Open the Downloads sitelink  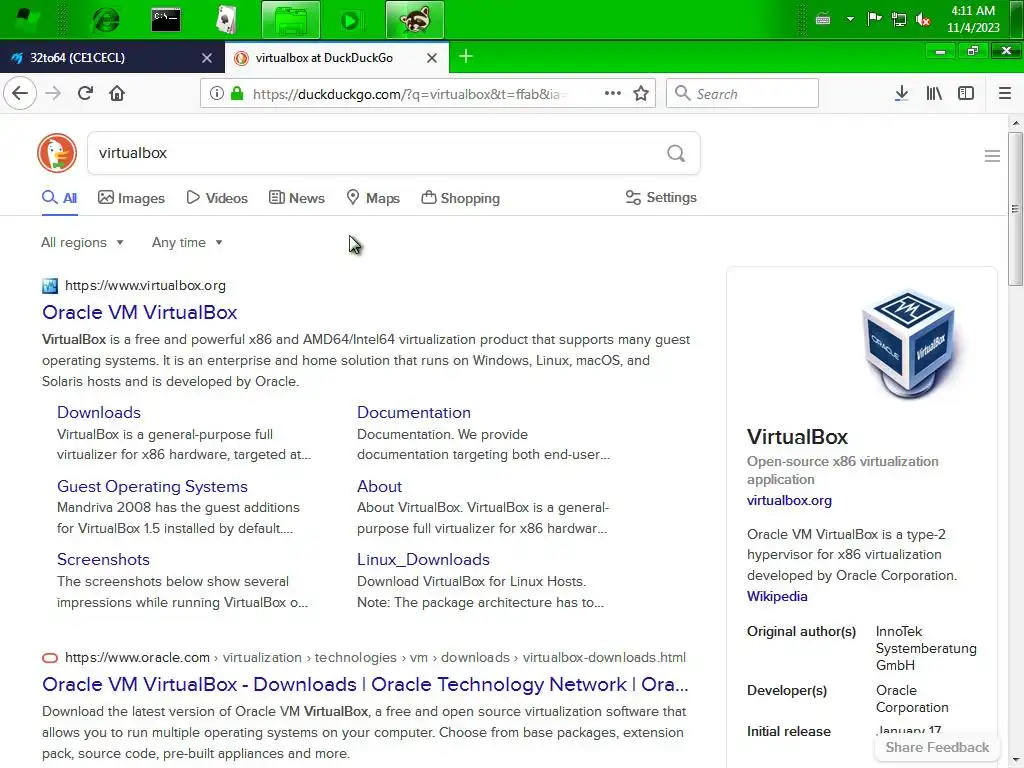click(99, 412)
